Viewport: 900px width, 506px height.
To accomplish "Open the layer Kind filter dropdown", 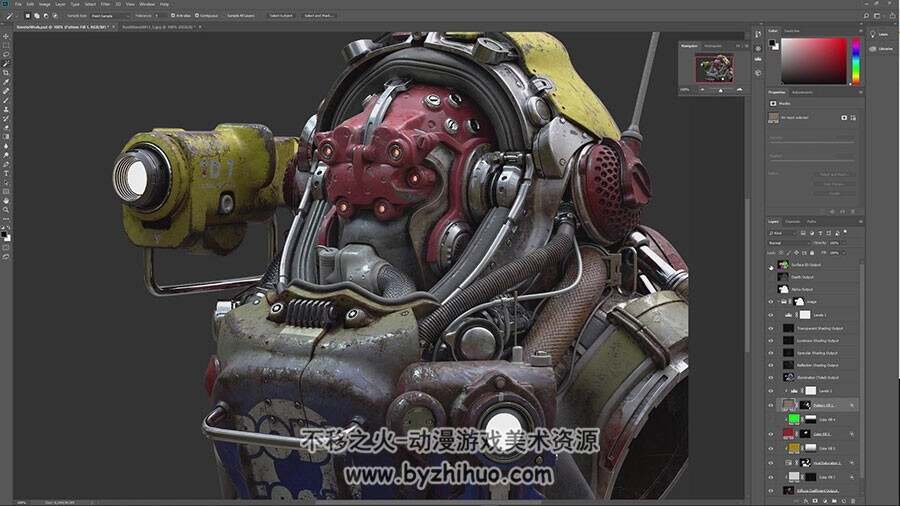I will pos(782,233).
